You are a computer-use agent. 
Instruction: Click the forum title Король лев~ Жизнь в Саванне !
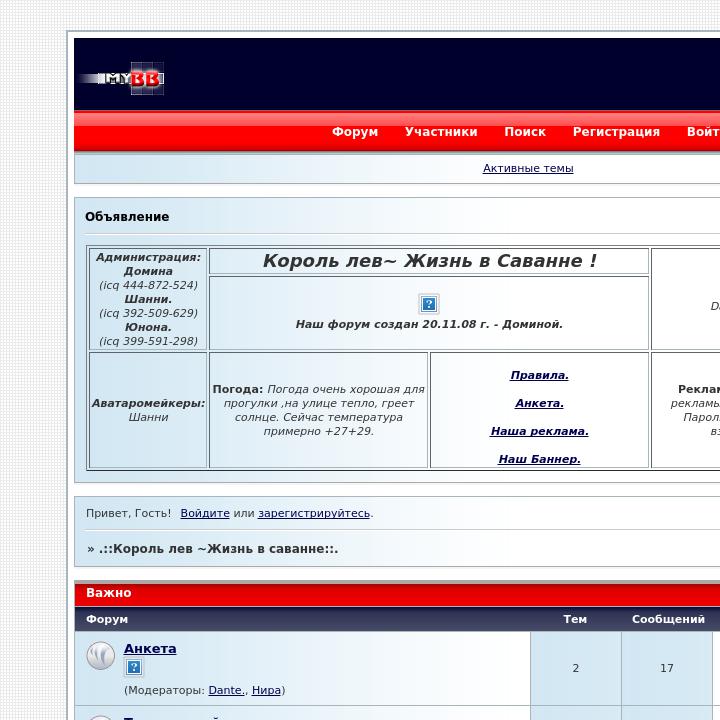coord(429,261)
